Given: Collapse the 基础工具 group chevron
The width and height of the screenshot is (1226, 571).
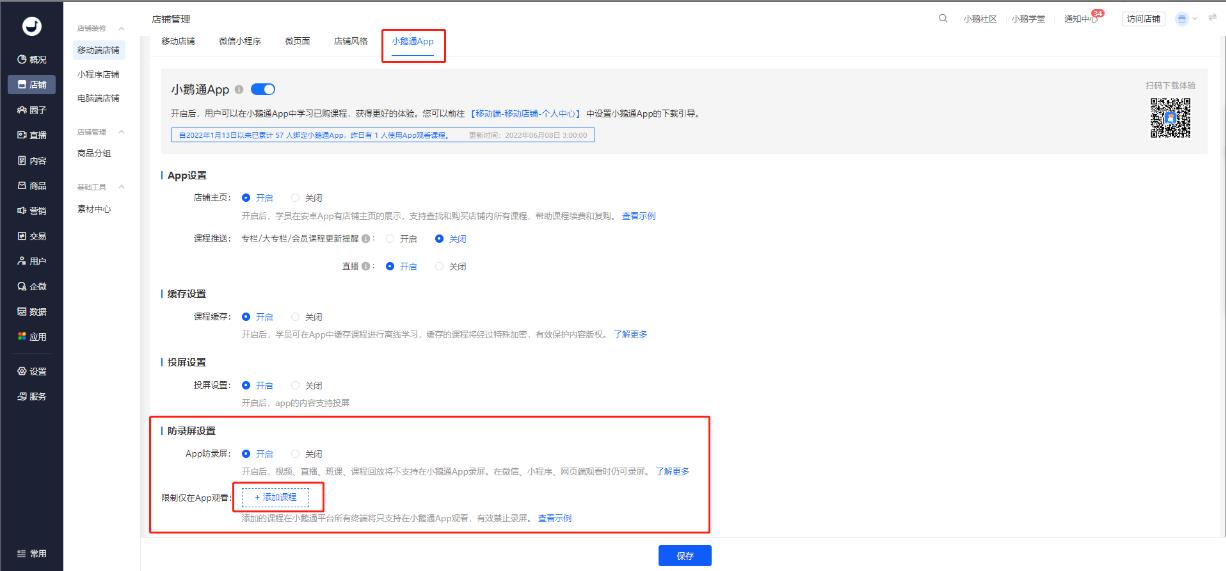Looking at the screenshot, I should pyautogui.click(x=121, y=187).
